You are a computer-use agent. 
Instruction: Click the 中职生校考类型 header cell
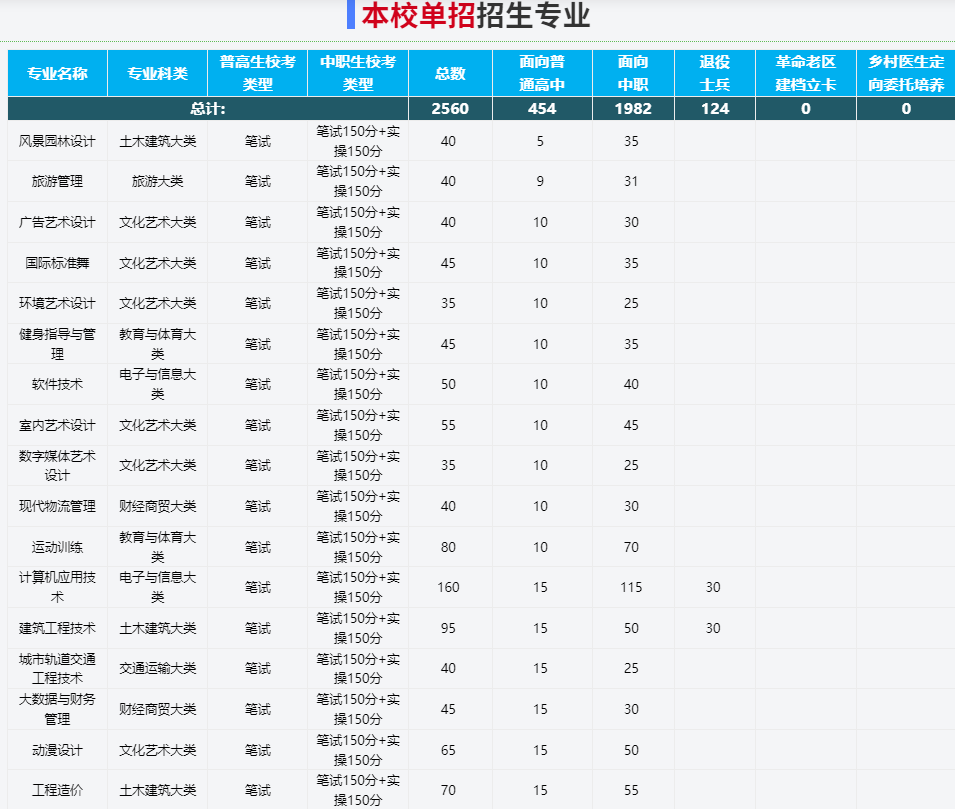358,73
